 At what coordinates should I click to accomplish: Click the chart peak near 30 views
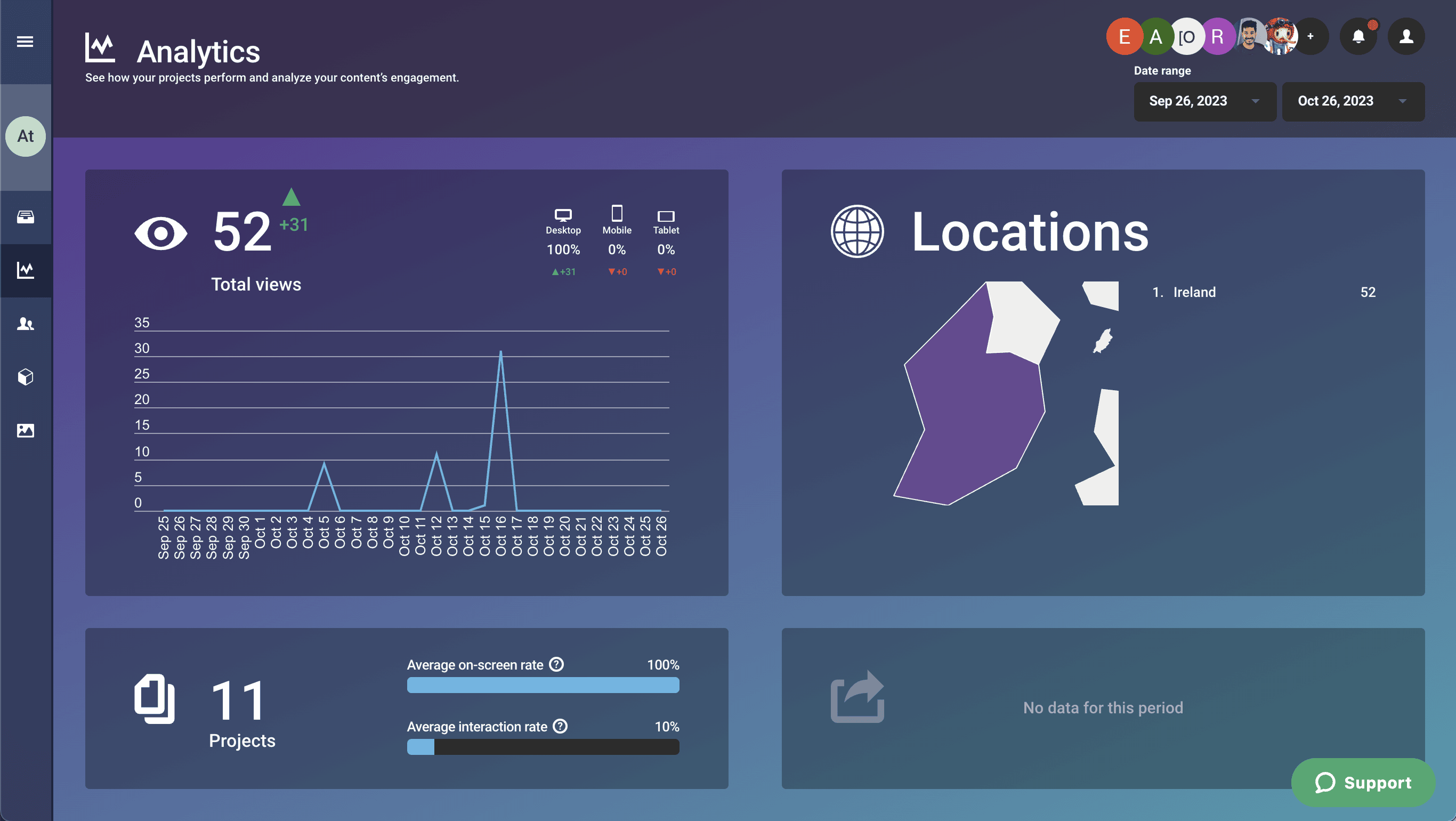pos(501,352)
